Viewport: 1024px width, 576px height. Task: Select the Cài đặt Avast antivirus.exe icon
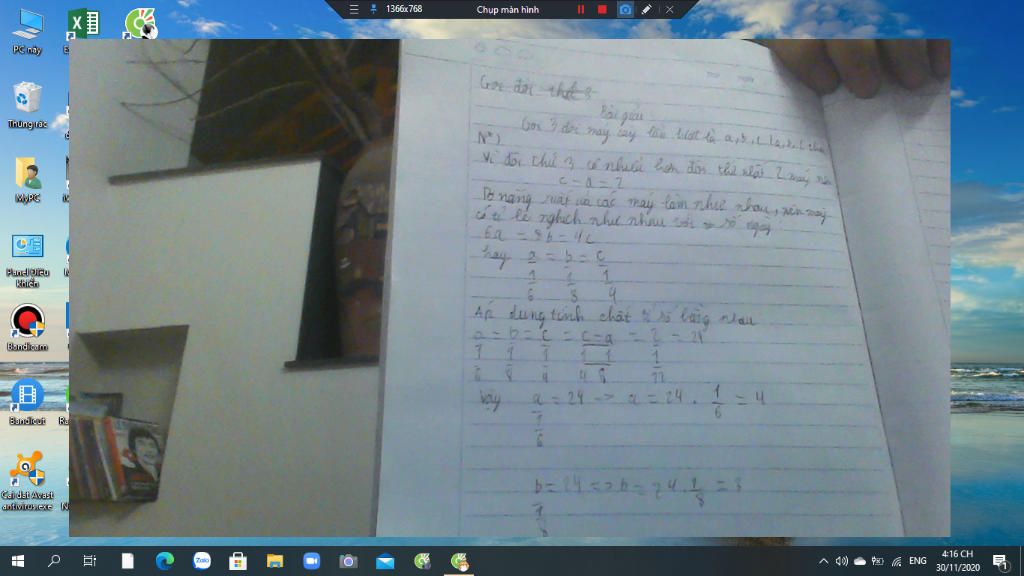(x=27, y=481)
